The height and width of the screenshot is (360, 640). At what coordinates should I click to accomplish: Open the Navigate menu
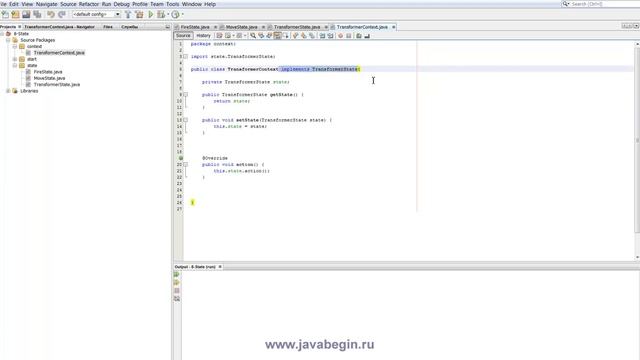pos(47,4)
